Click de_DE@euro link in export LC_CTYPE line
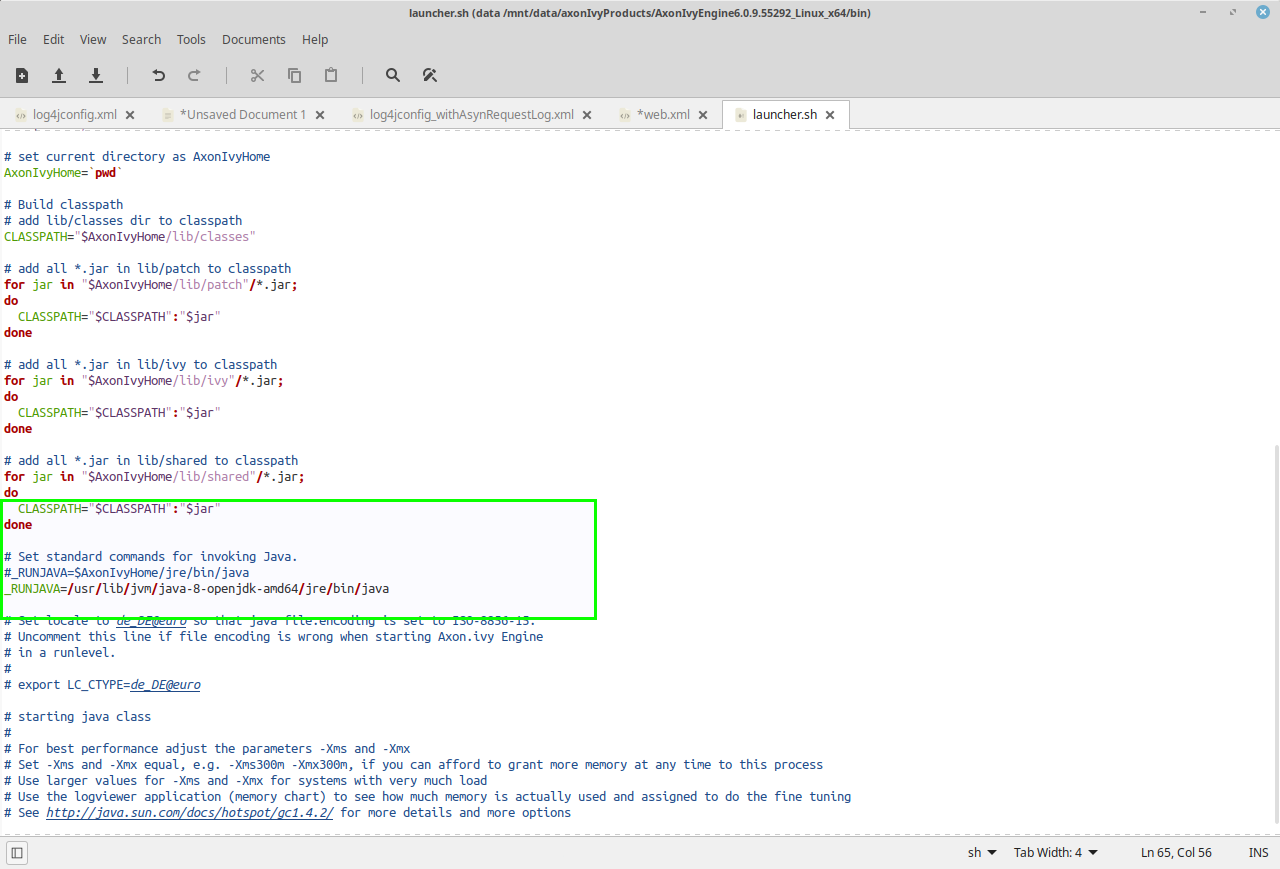Image resolution: width=1280 pixels, height=869 pixels. point(165,685)
